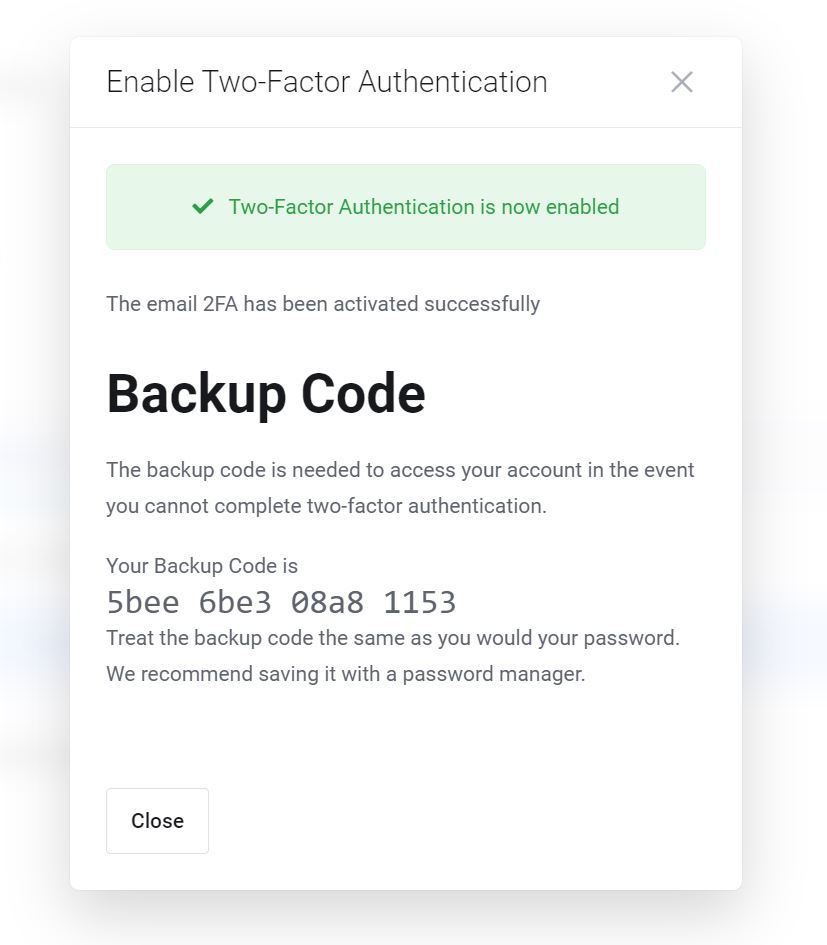Click the Two-Factor Authentication is now enabled message

coord(423,207)
